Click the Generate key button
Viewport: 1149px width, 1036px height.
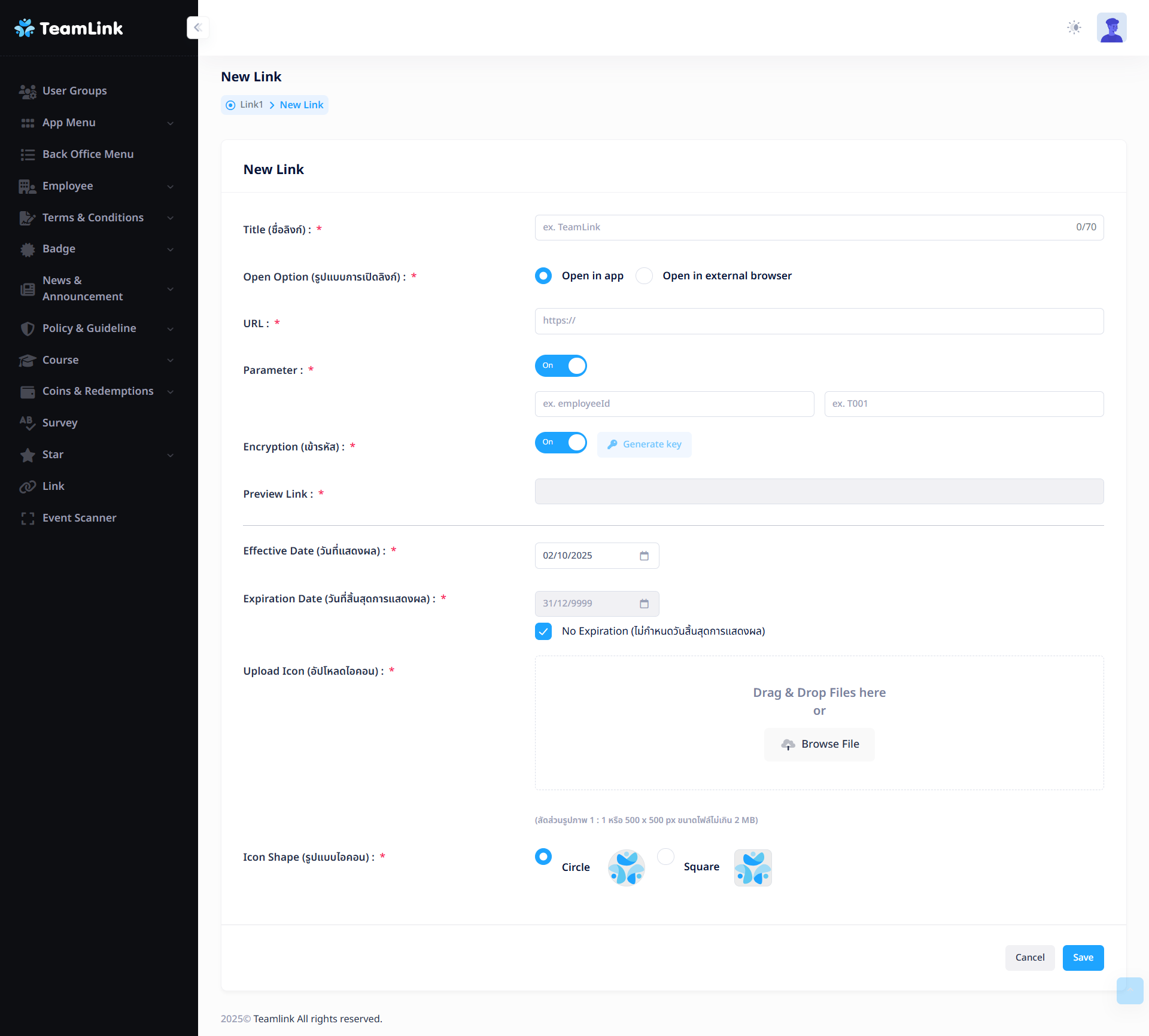click(644, 444)
